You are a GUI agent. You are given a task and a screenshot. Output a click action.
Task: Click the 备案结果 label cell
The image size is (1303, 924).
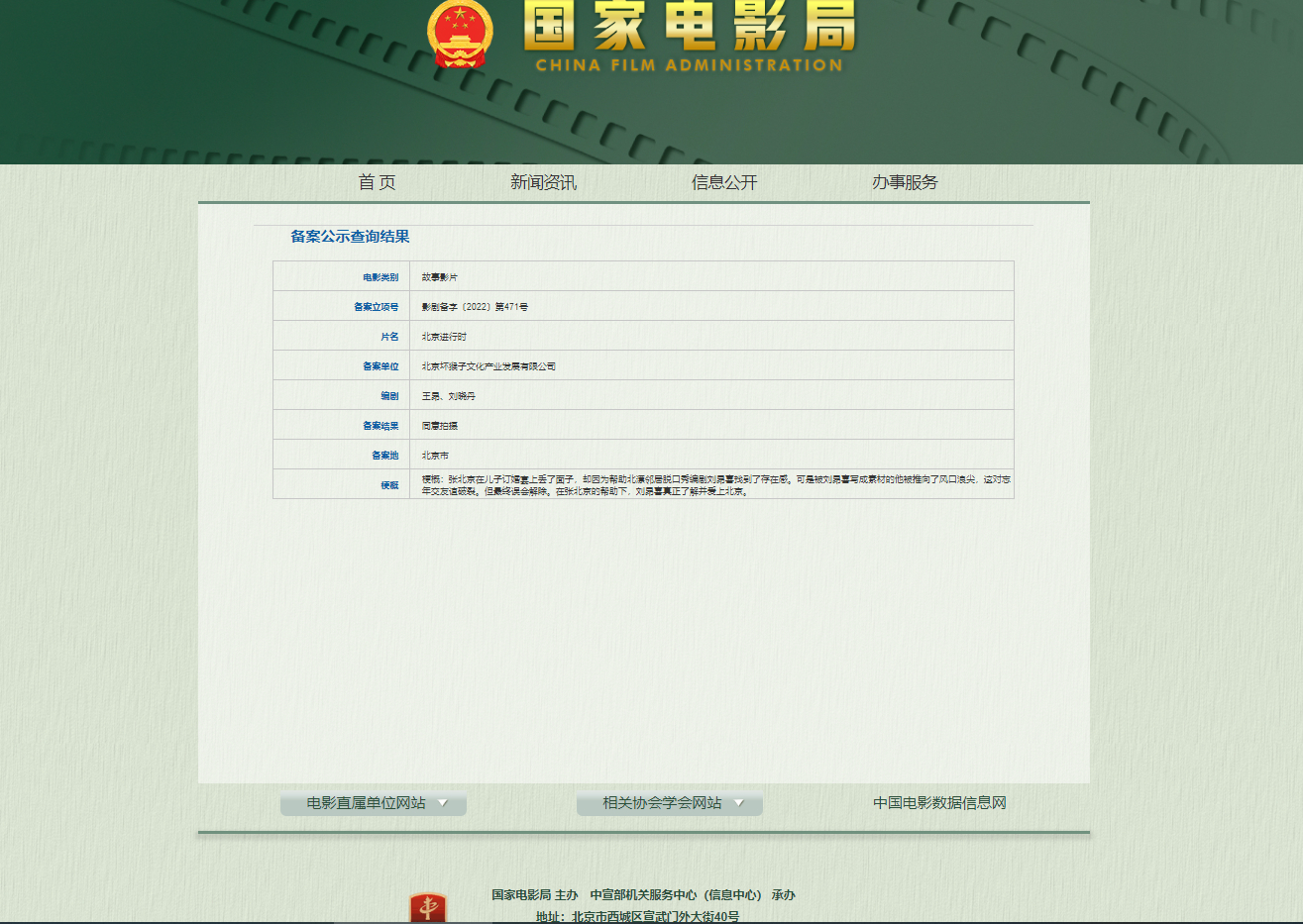(341, 425)
